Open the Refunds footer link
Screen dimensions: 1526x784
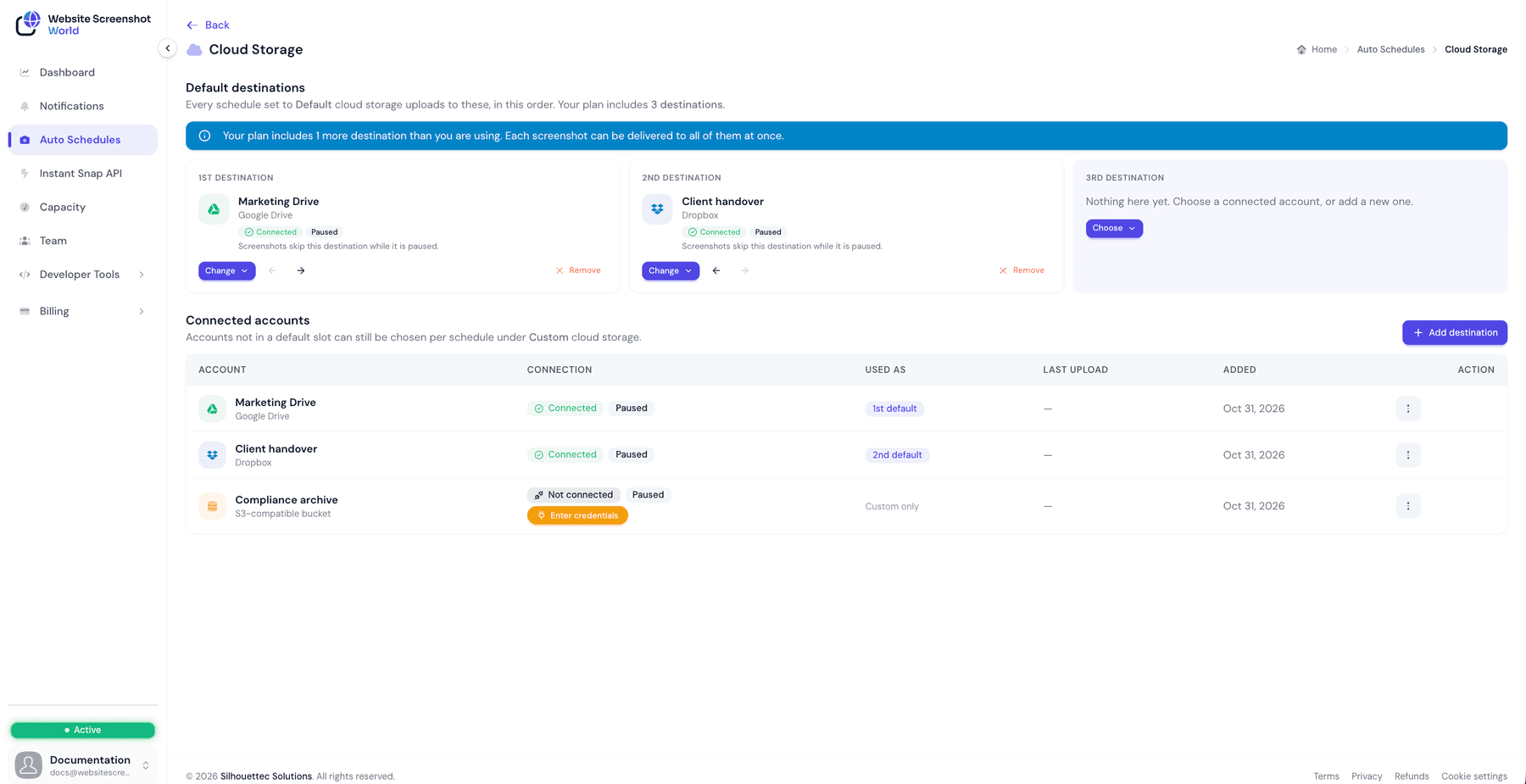tap(1412, 776)
